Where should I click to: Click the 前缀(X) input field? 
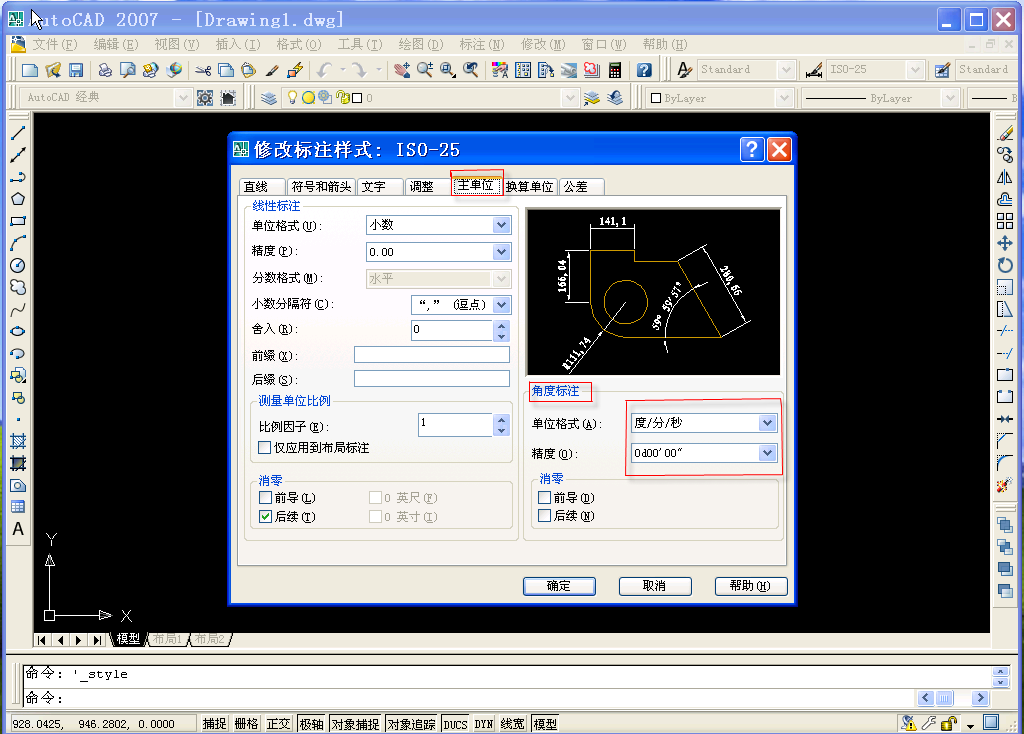click(432, 355)
